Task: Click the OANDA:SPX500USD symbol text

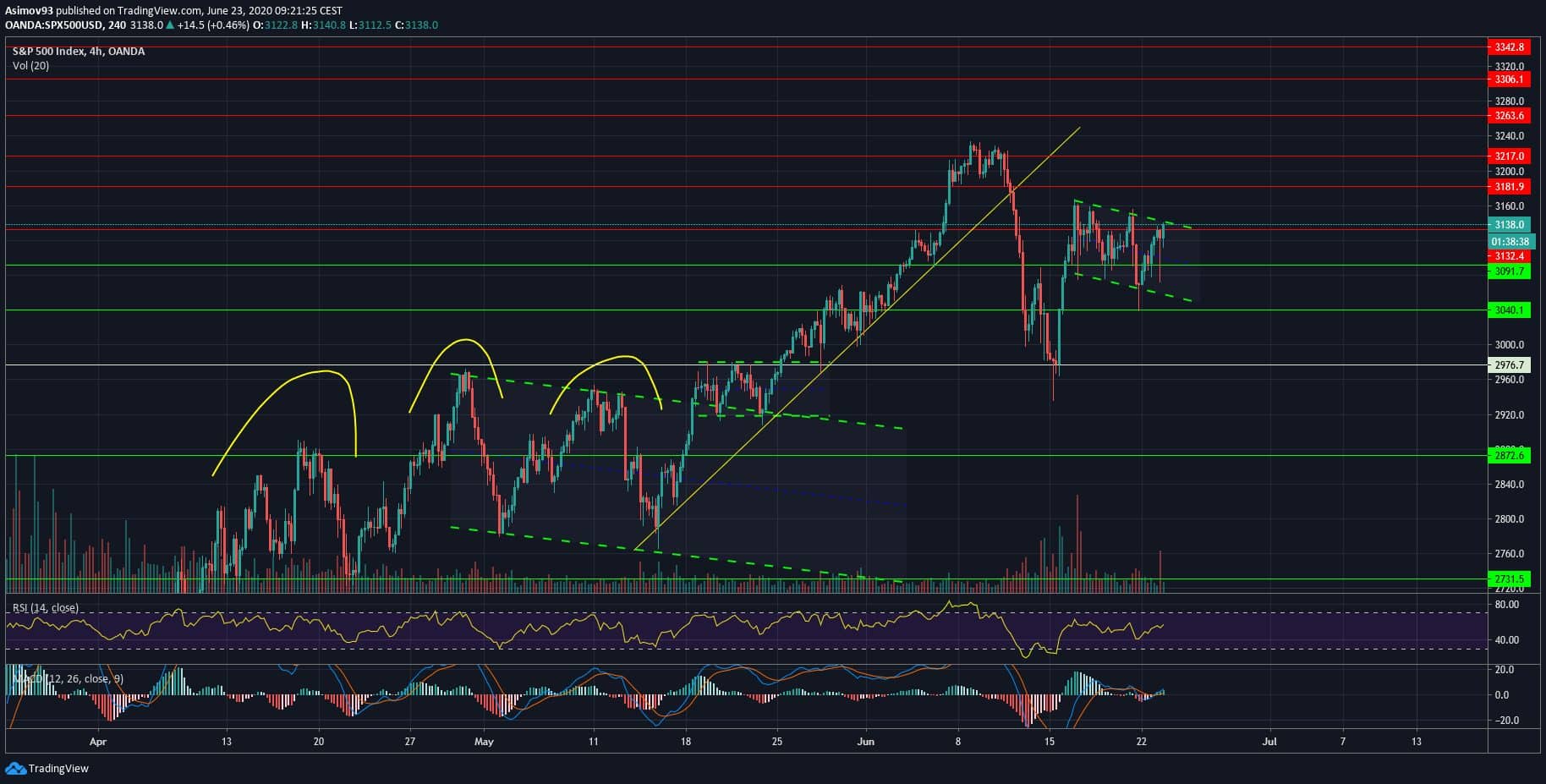Action: coord(54,25)
